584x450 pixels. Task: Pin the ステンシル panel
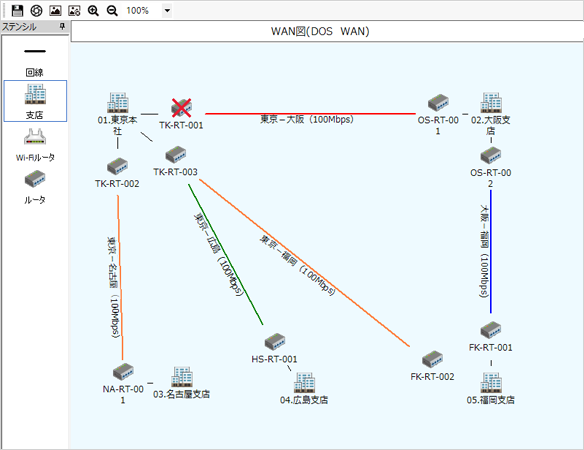[x=62, y=26]
